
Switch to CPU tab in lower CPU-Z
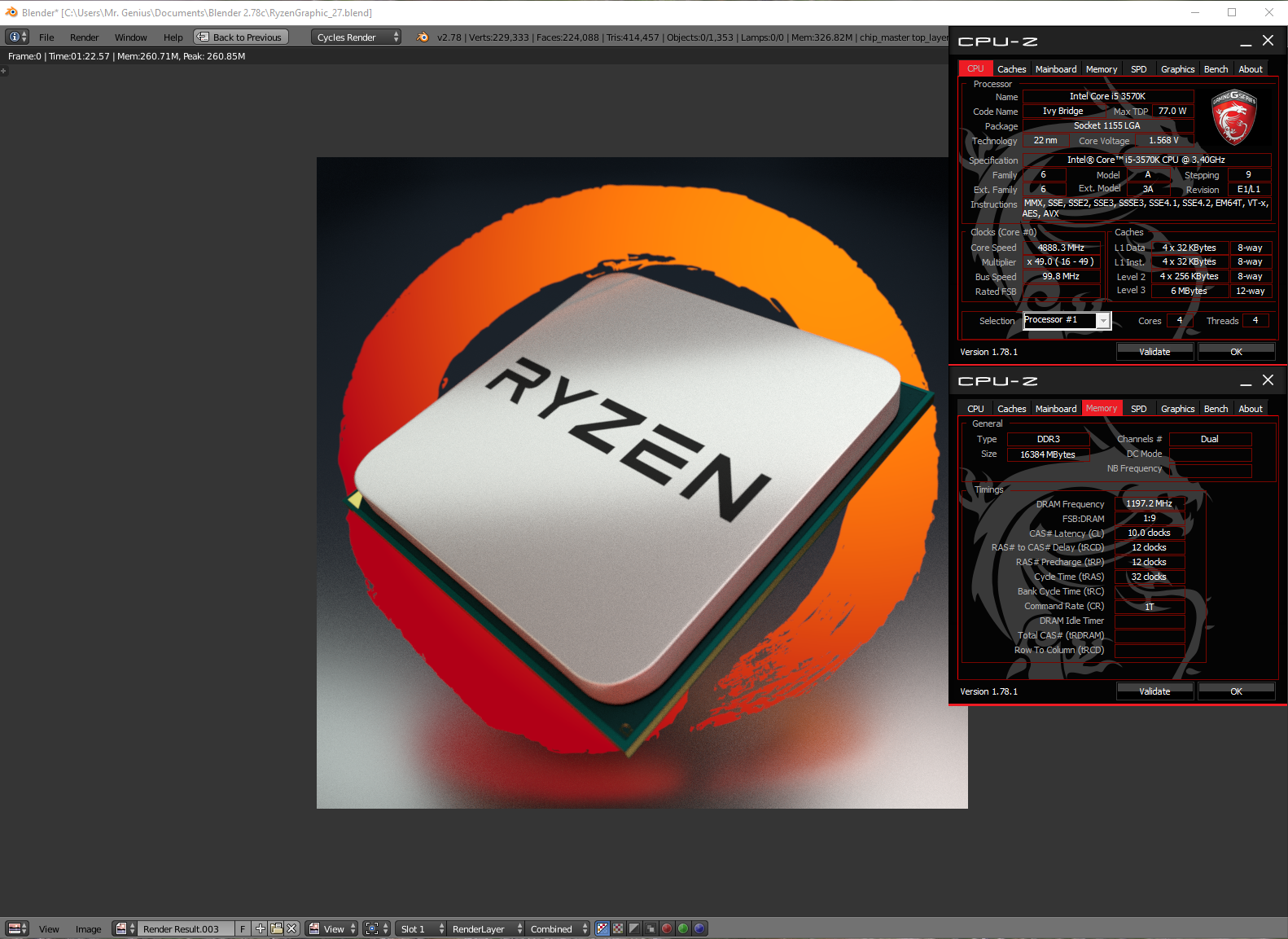975,409
